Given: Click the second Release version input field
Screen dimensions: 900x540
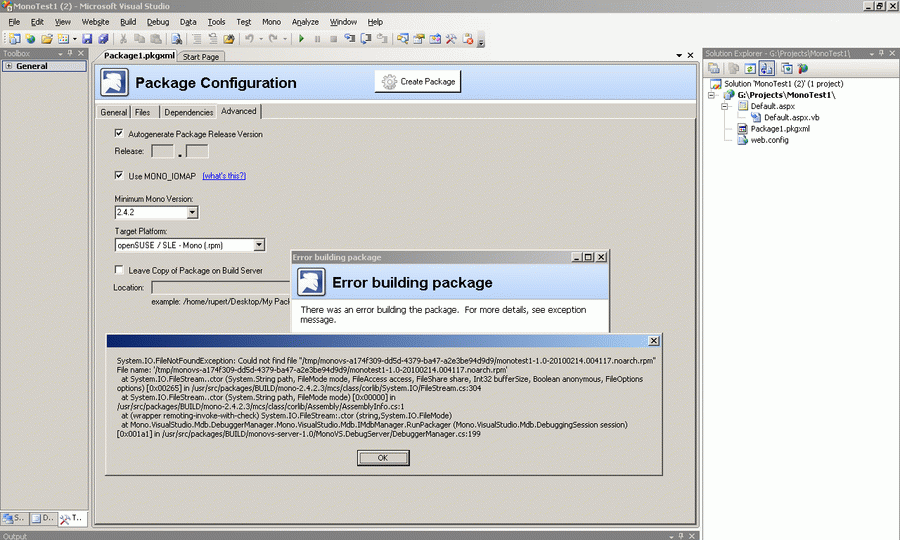Looking at the screenshot, I should click(x=197, y=151).
